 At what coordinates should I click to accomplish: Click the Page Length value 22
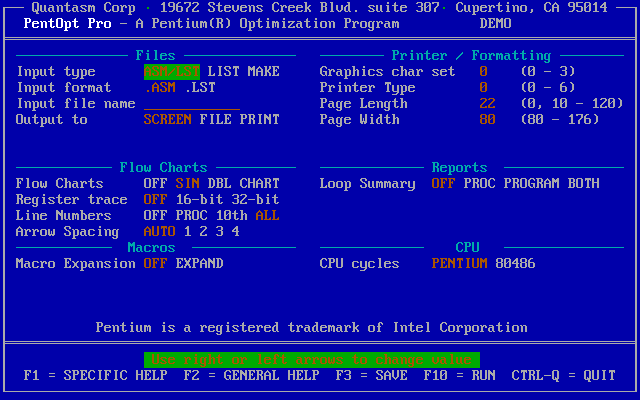point(487,104)
